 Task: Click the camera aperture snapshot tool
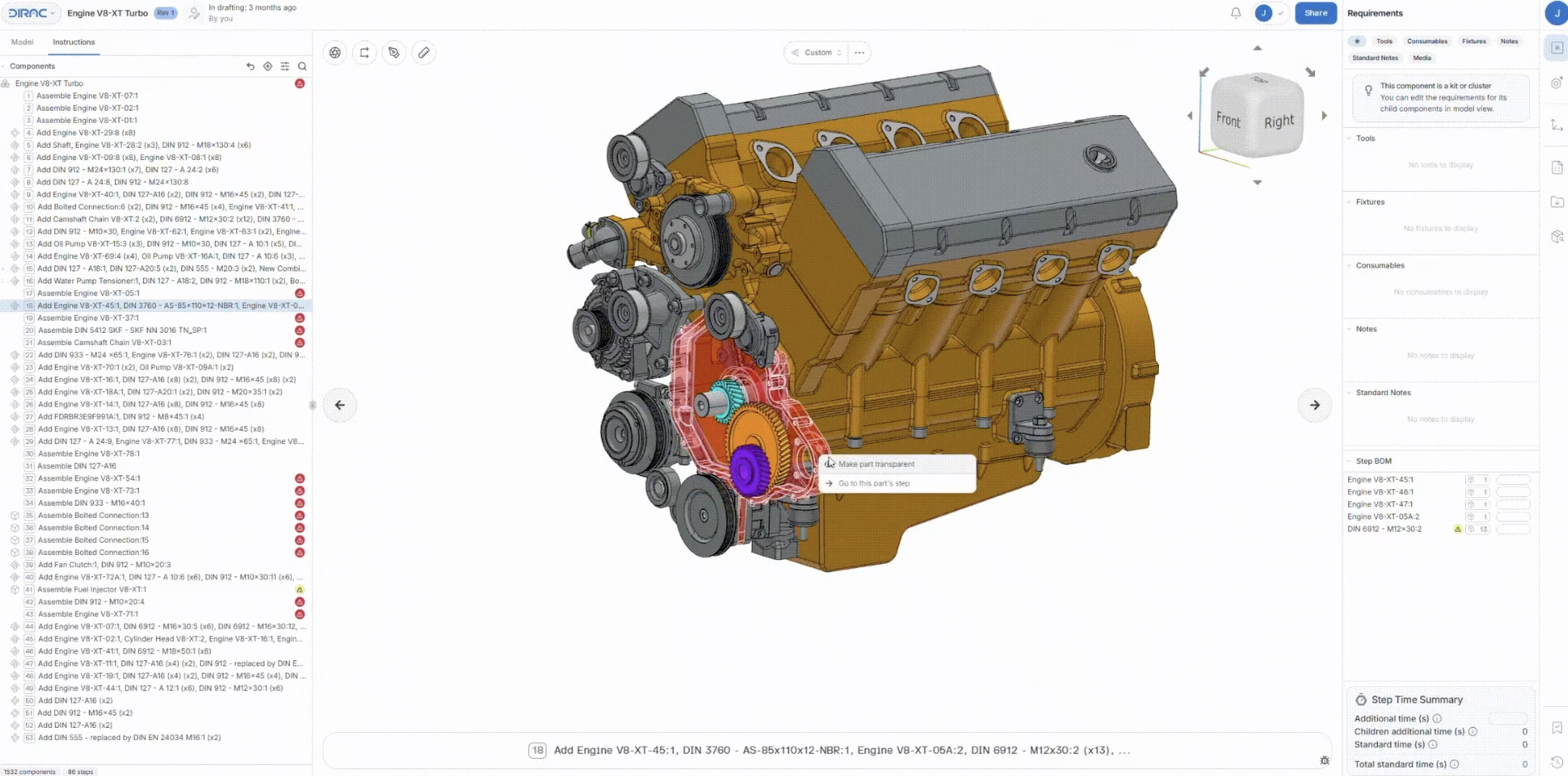(x=335, y=52)
